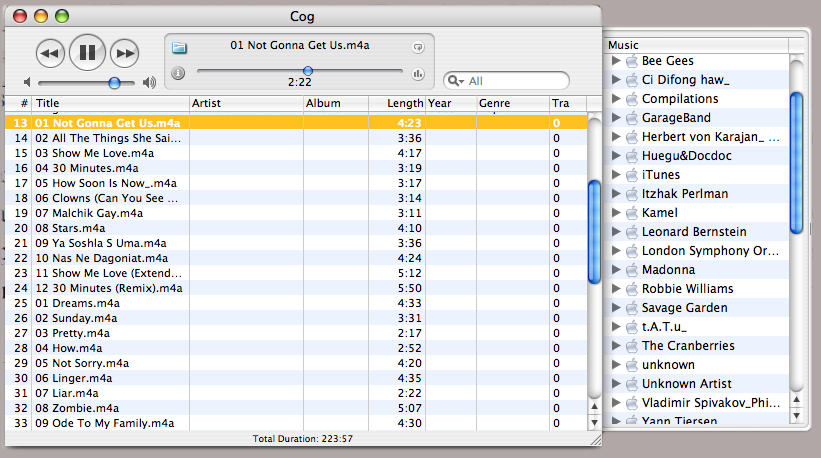Click the playlist scrollbar thumb
Viewport: 821px width, 458px height.
(x=594, y=232)
